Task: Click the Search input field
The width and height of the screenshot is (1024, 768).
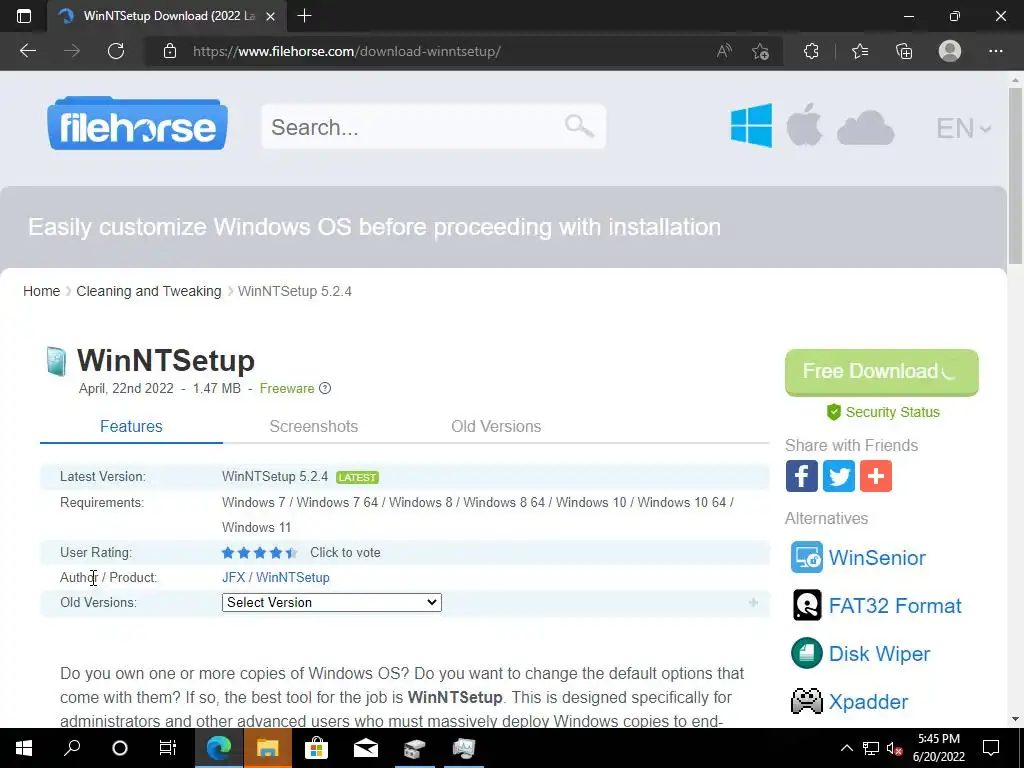Action: pos(434,127)
